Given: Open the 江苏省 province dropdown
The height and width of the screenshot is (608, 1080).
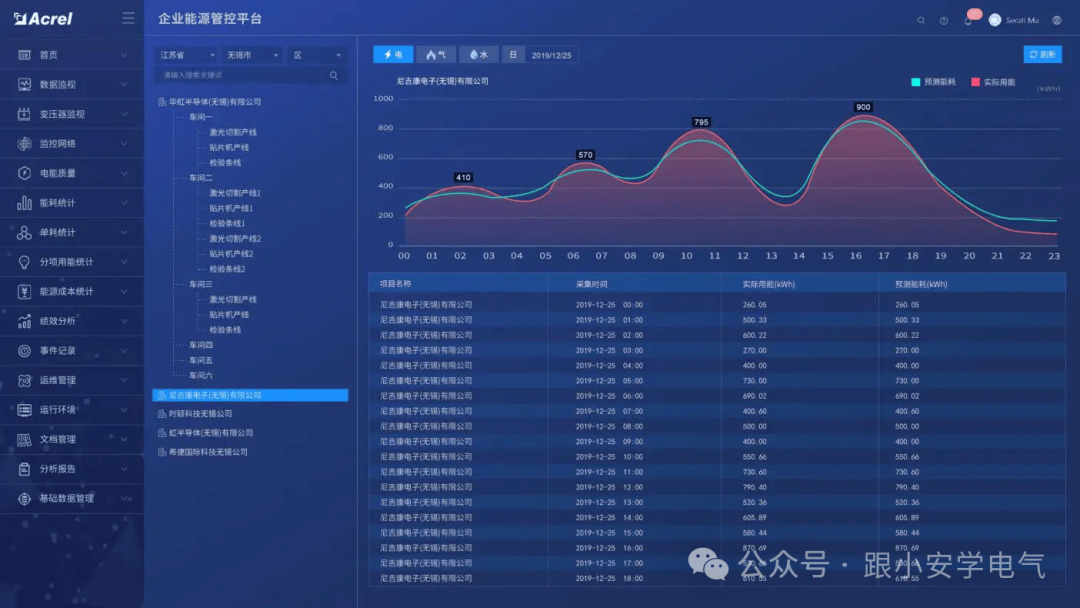Looking at the screenshot, I should coord(188,54).
